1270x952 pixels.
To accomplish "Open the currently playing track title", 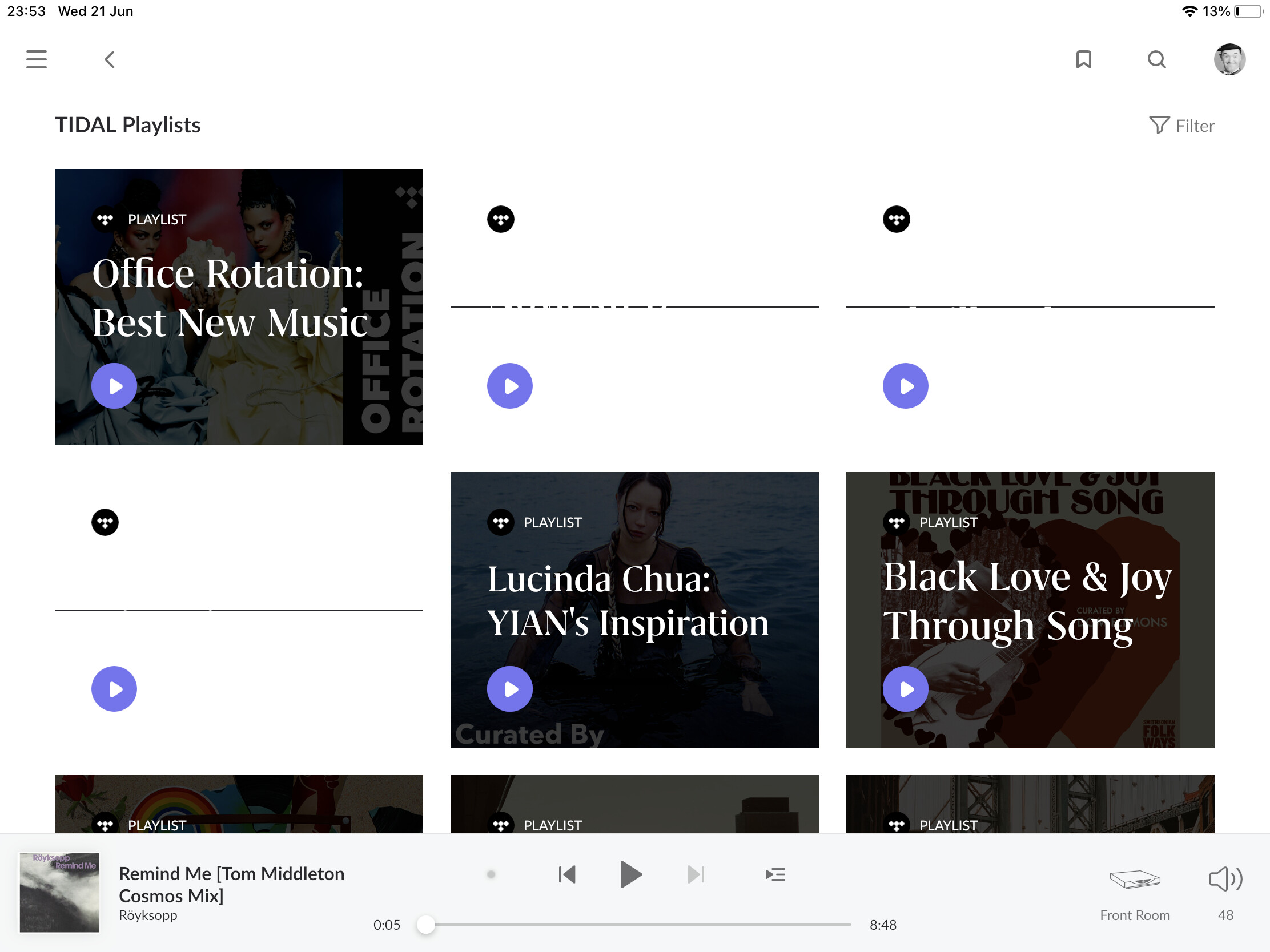I will (231, 884).
